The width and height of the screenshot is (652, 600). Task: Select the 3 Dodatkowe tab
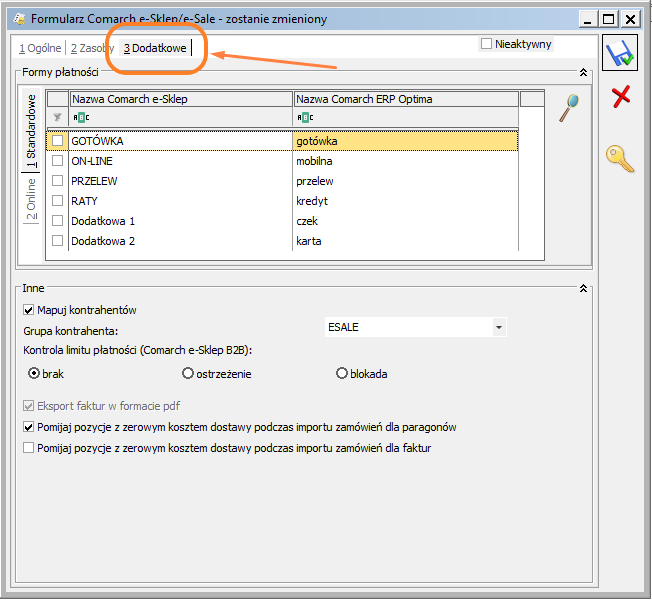click(155, 48)
